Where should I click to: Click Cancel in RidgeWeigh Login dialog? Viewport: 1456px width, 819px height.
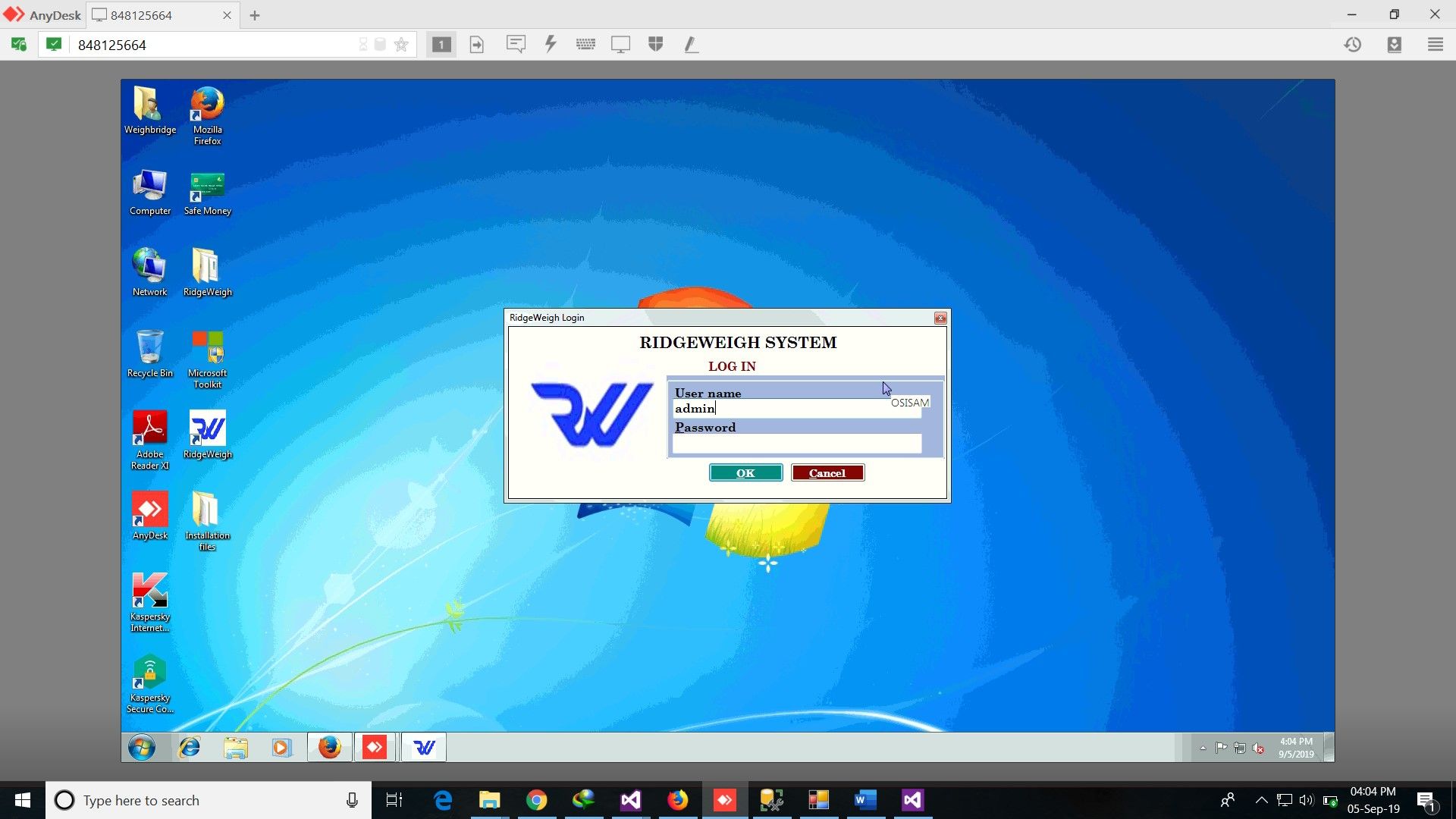click(x=827, y=473)
